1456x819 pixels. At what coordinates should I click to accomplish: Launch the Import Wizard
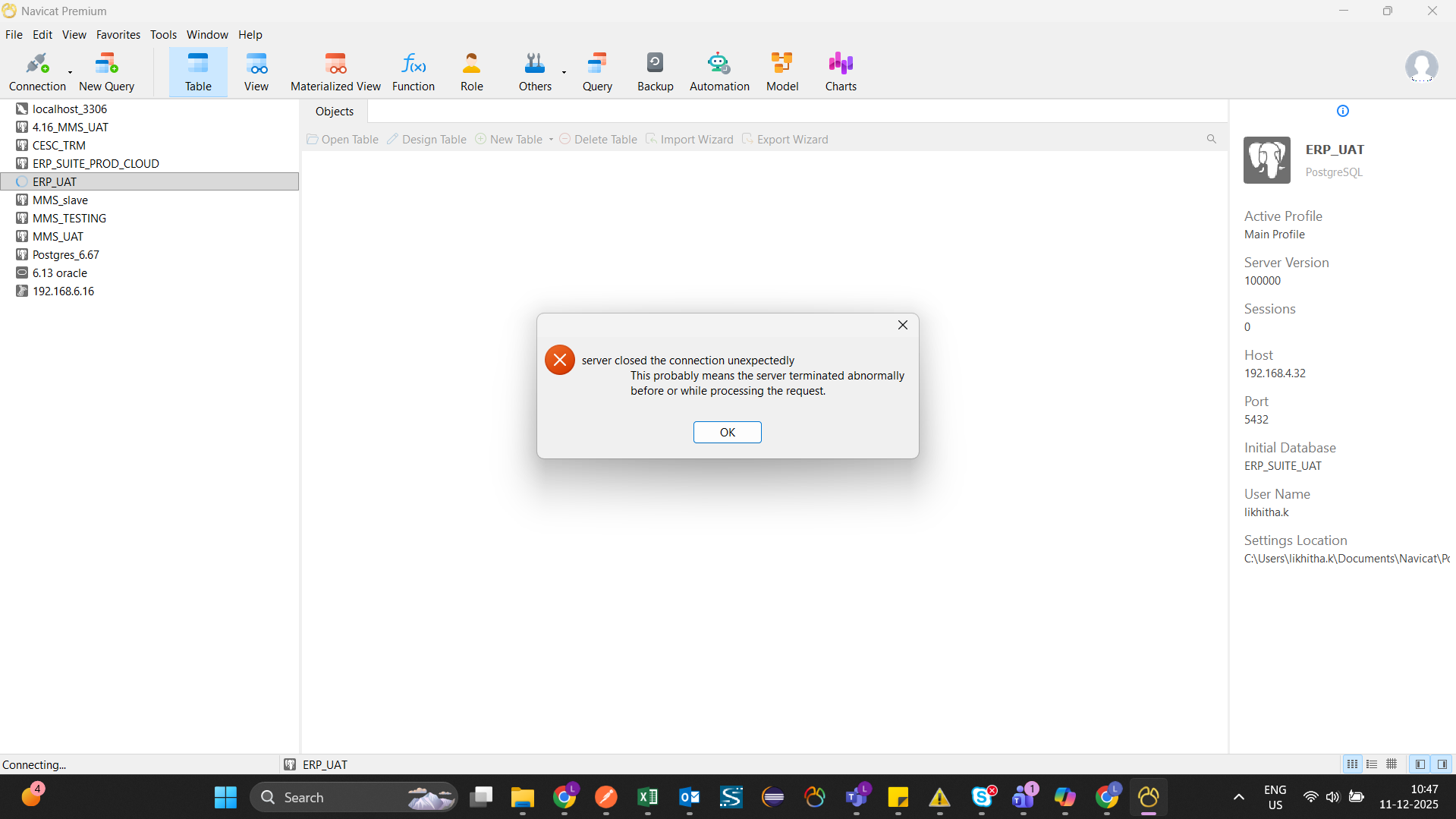click(690, 140)
